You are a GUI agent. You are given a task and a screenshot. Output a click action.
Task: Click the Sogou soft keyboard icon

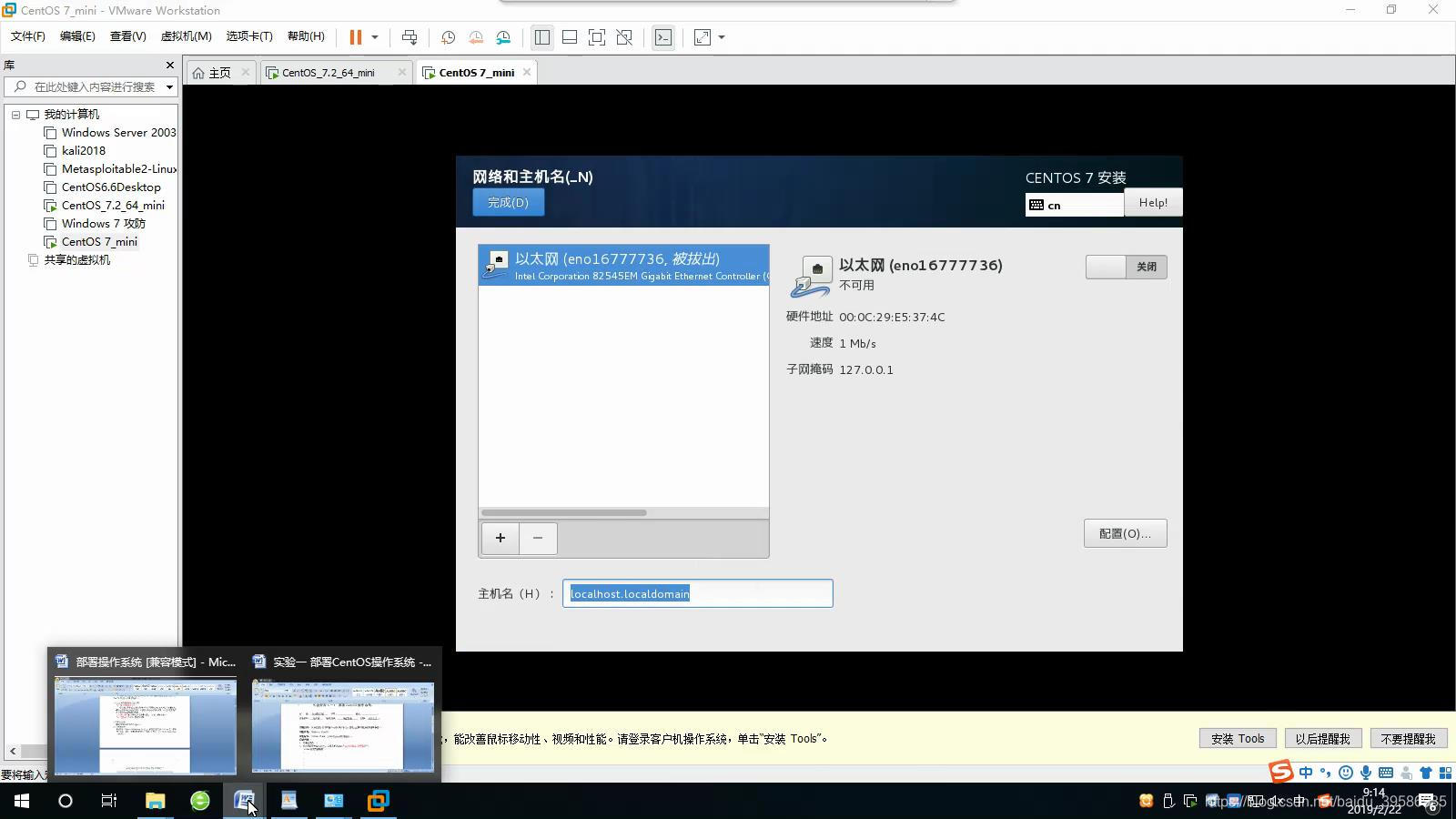[1385, 773]
